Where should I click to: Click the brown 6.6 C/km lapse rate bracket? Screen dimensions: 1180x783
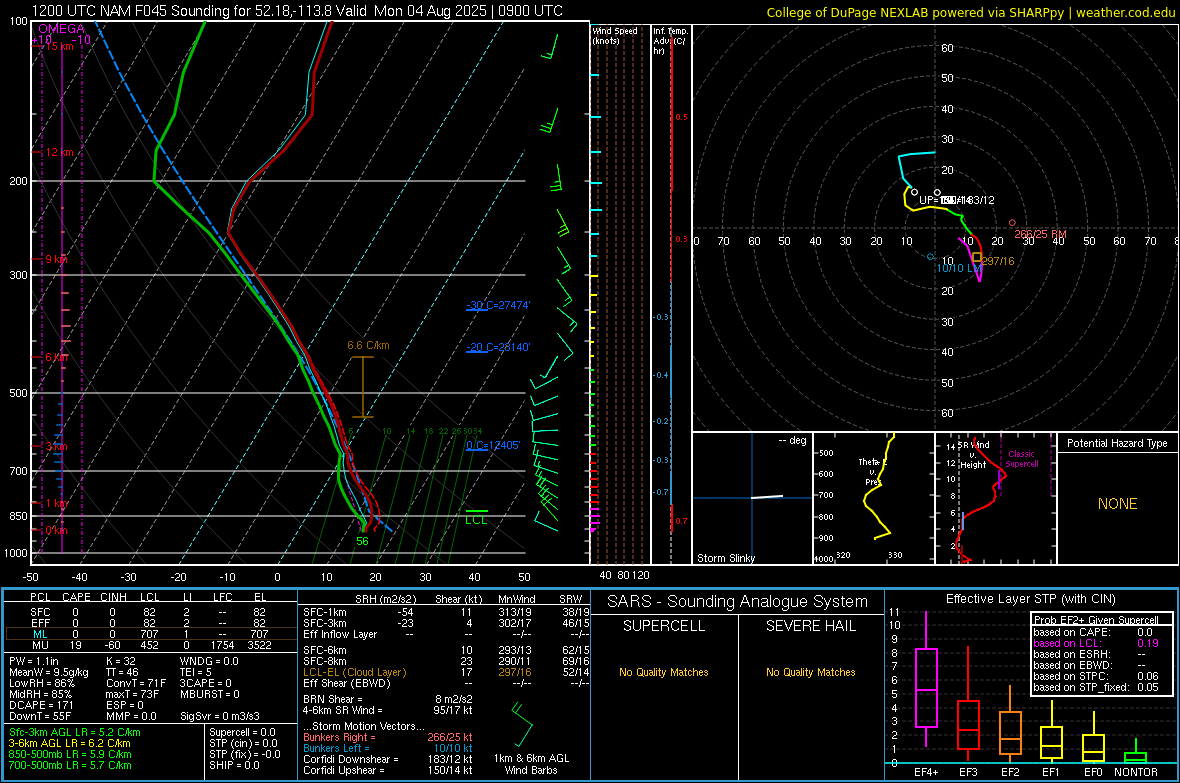(363, 387)
